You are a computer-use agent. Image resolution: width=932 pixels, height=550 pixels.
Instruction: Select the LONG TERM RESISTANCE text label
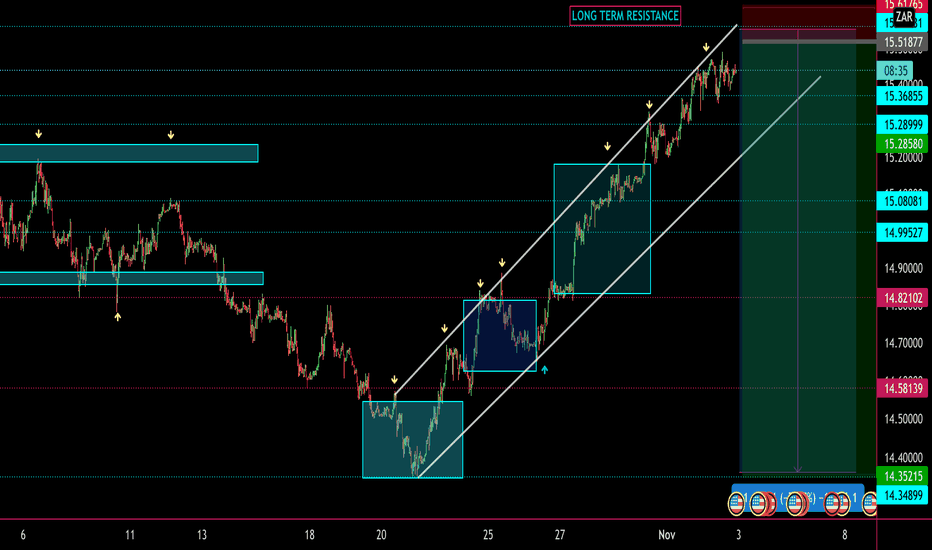click(625, 16)
